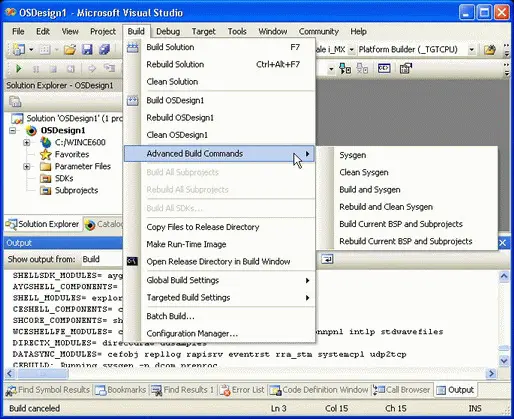514x419 pixels.
Task: Open the Tools menu
Action: pos(237,31)
